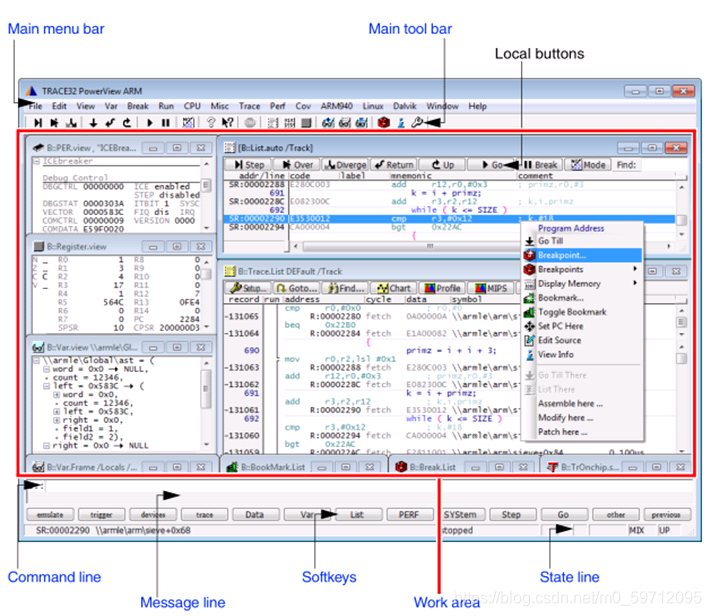This screenshot has height=616, width=711.
Task: Focus the B:: command line input
Action: (x=367, y=486)
